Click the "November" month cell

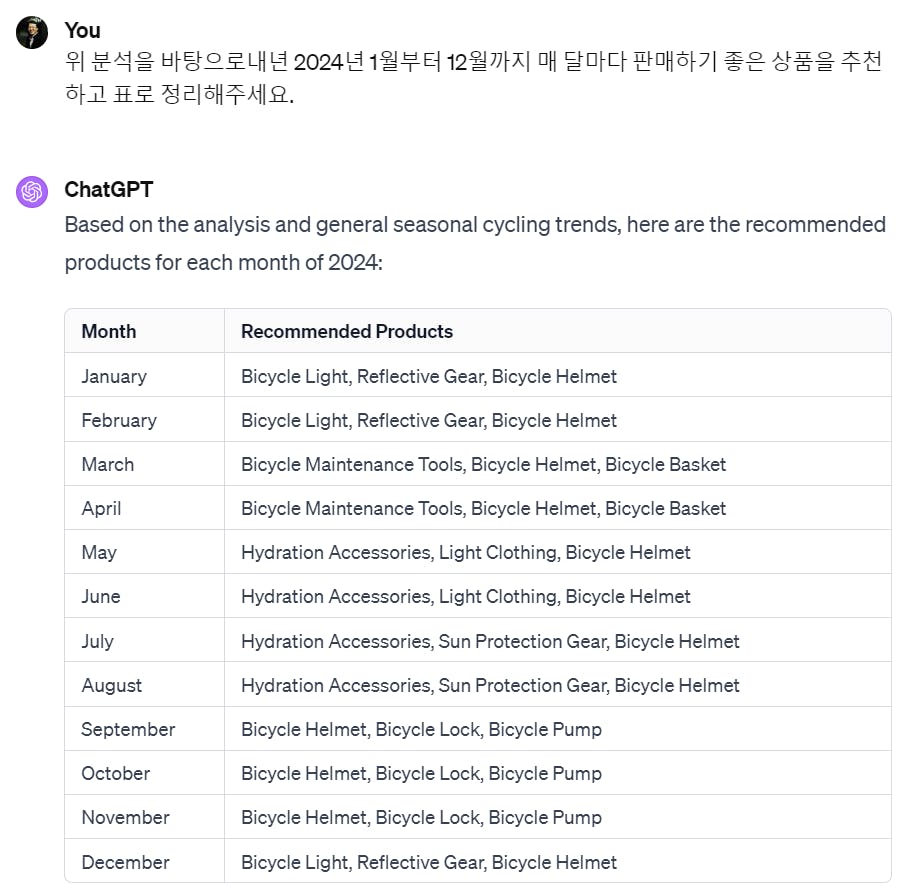(x=126, y=818)
